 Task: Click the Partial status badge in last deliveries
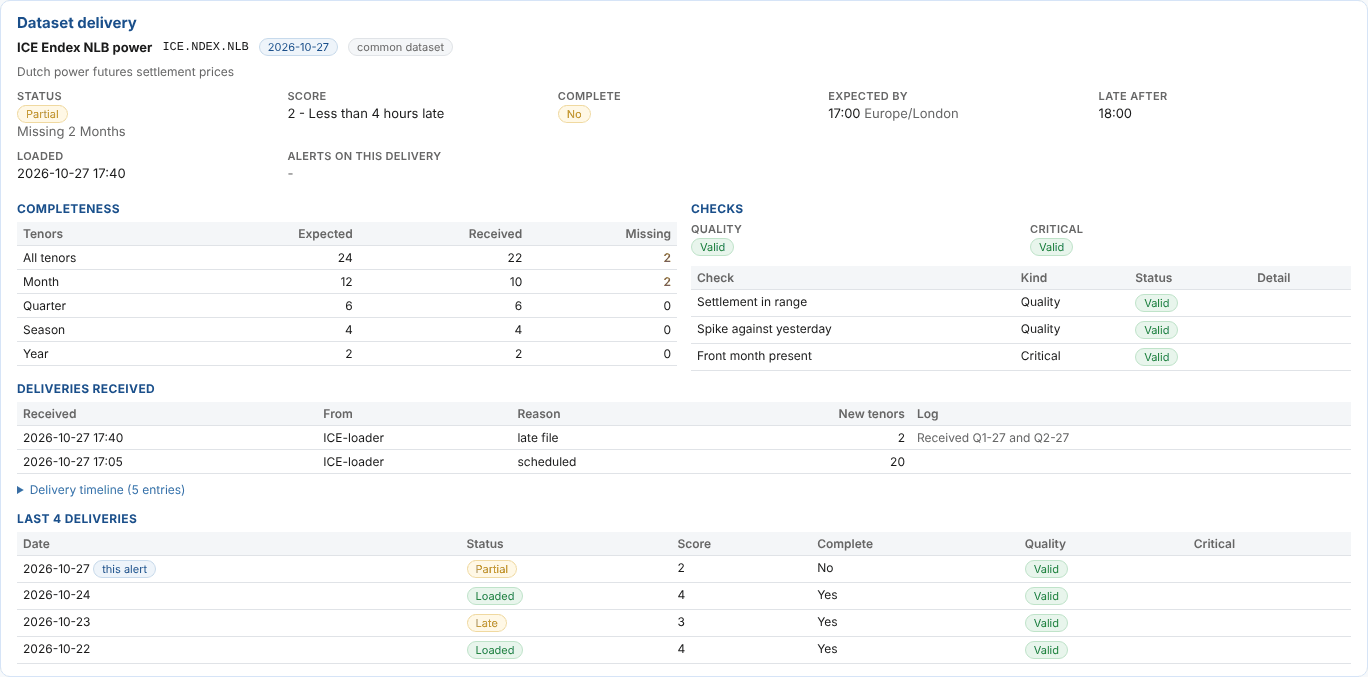tap(492, 569)
